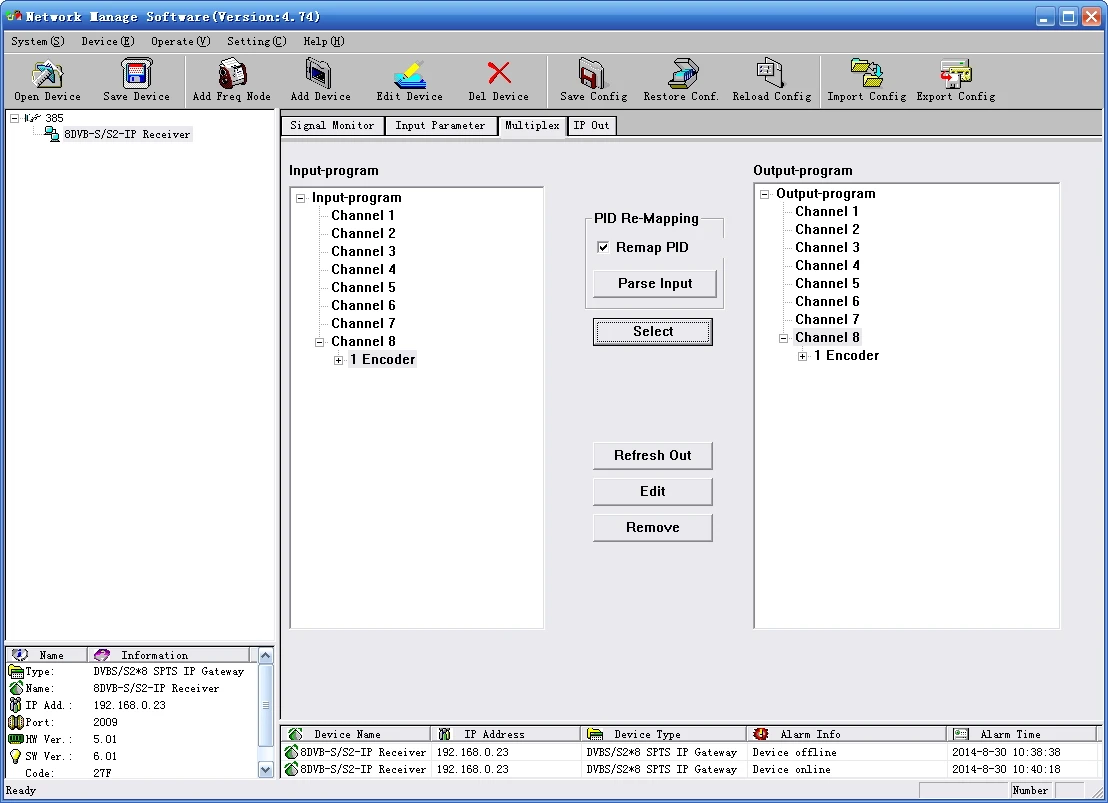The image size is (1108, 803).
Task: Open the Operate menu
Action: click(x=180, y=41)
